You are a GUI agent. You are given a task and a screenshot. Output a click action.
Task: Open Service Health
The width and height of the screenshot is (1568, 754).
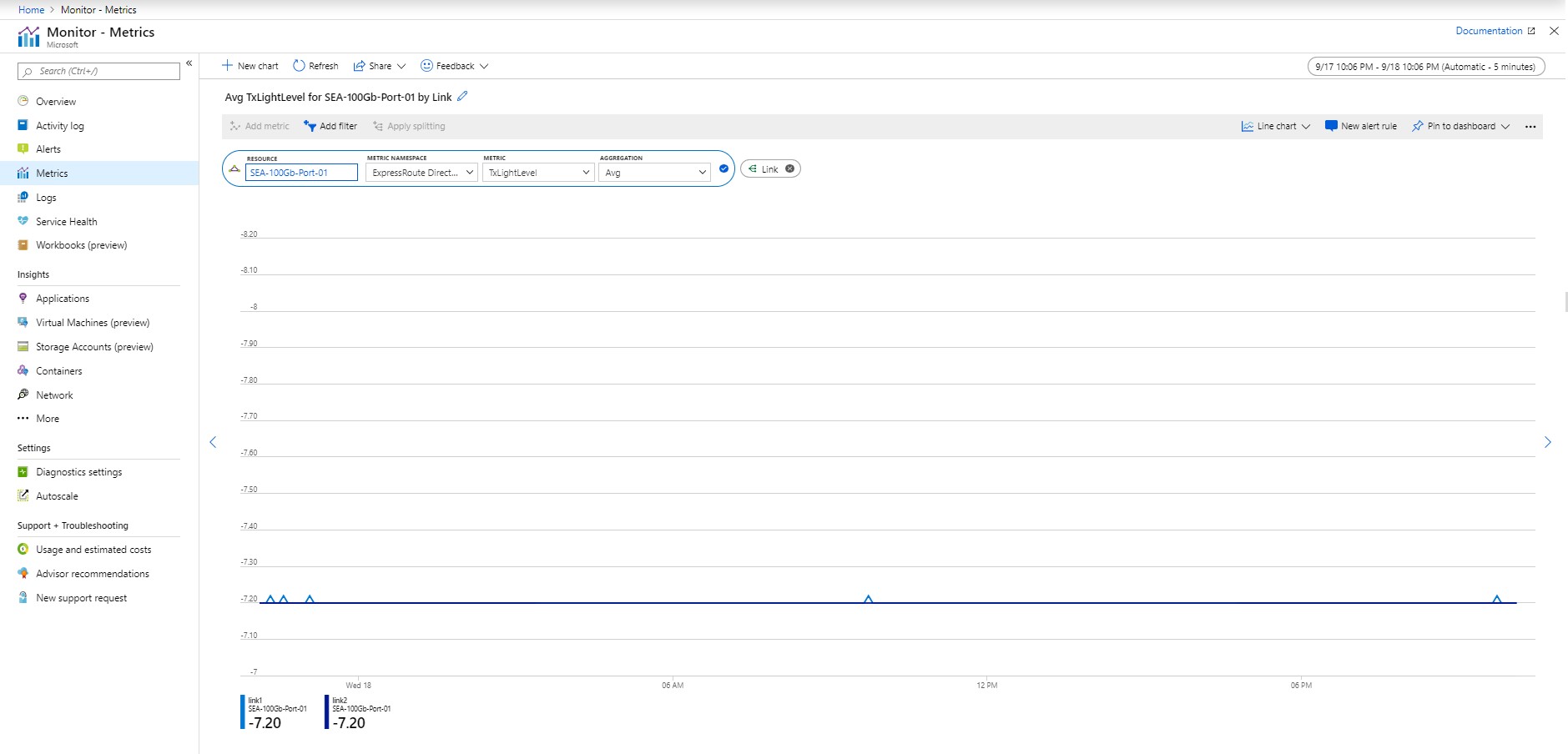(65, 221)
